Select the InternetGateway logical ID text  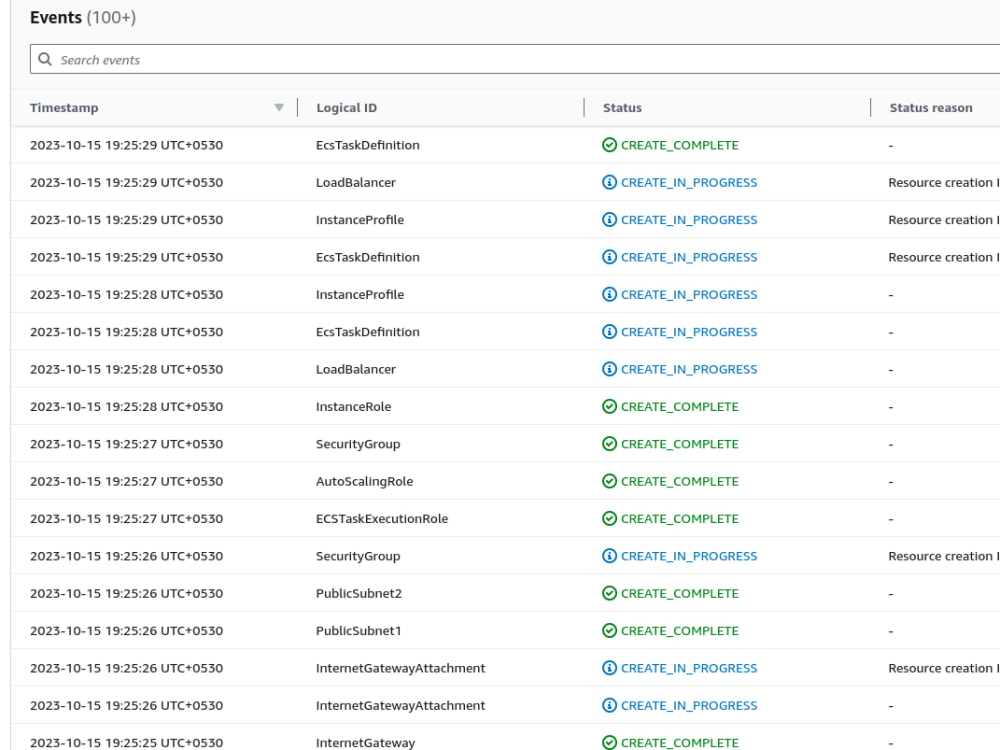pyautogui.click(x=365, y=743)
